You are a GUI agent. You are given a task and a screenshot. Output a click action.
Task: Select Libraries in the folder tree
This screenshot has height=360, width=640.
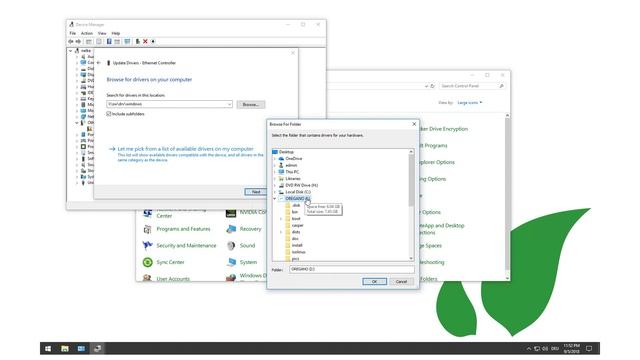(293, 178)
